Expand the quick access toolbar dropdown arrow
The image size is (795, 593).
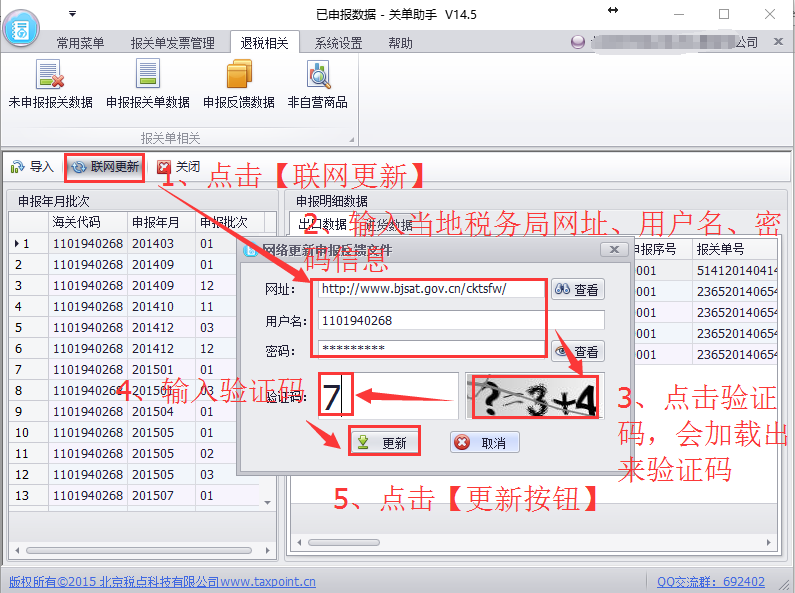point(72,14)
